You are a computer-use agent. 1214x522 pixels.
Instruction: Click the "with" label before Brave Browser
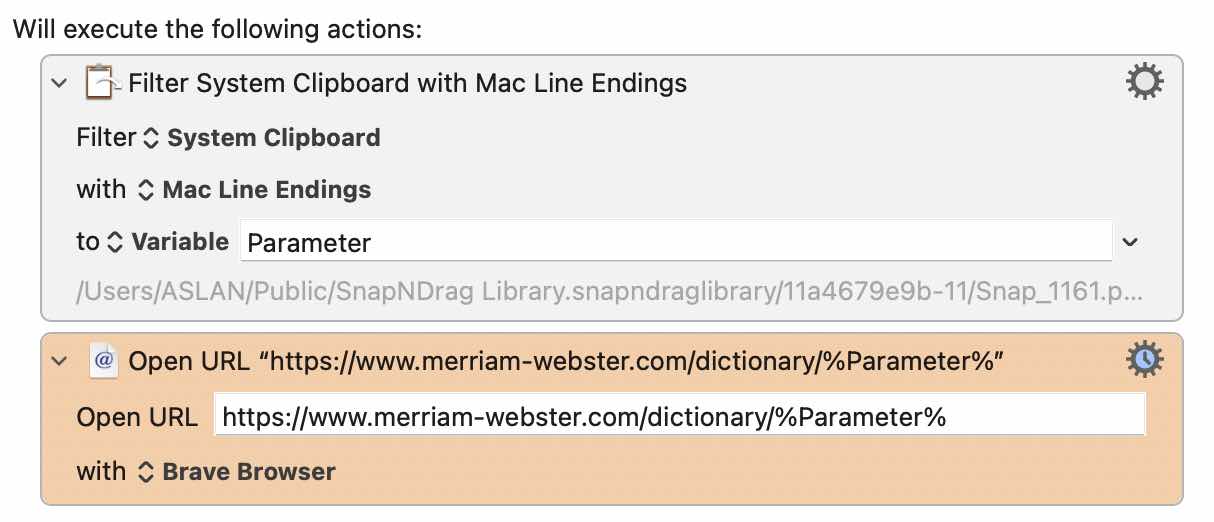click(101, 470)
